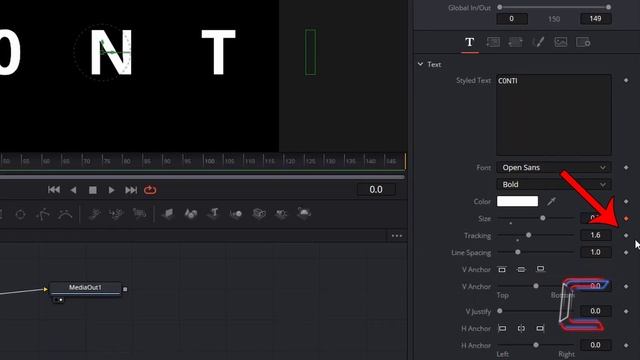Add a Merge 3D node
Screen dimensions: 640x360
[236, 213]
